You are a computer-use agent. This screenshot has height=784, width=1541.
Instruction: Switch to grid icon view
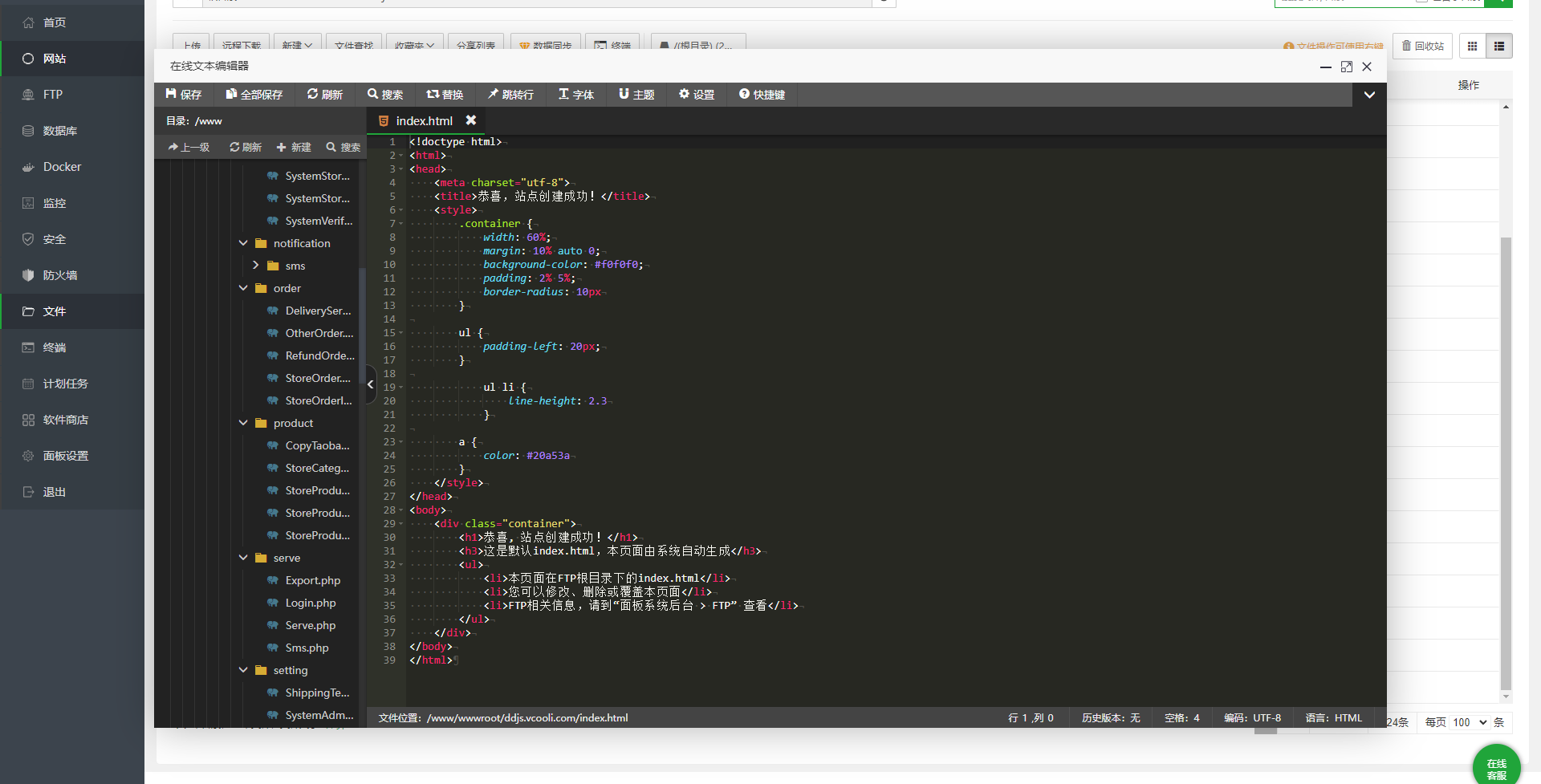tap(1472, 46)
